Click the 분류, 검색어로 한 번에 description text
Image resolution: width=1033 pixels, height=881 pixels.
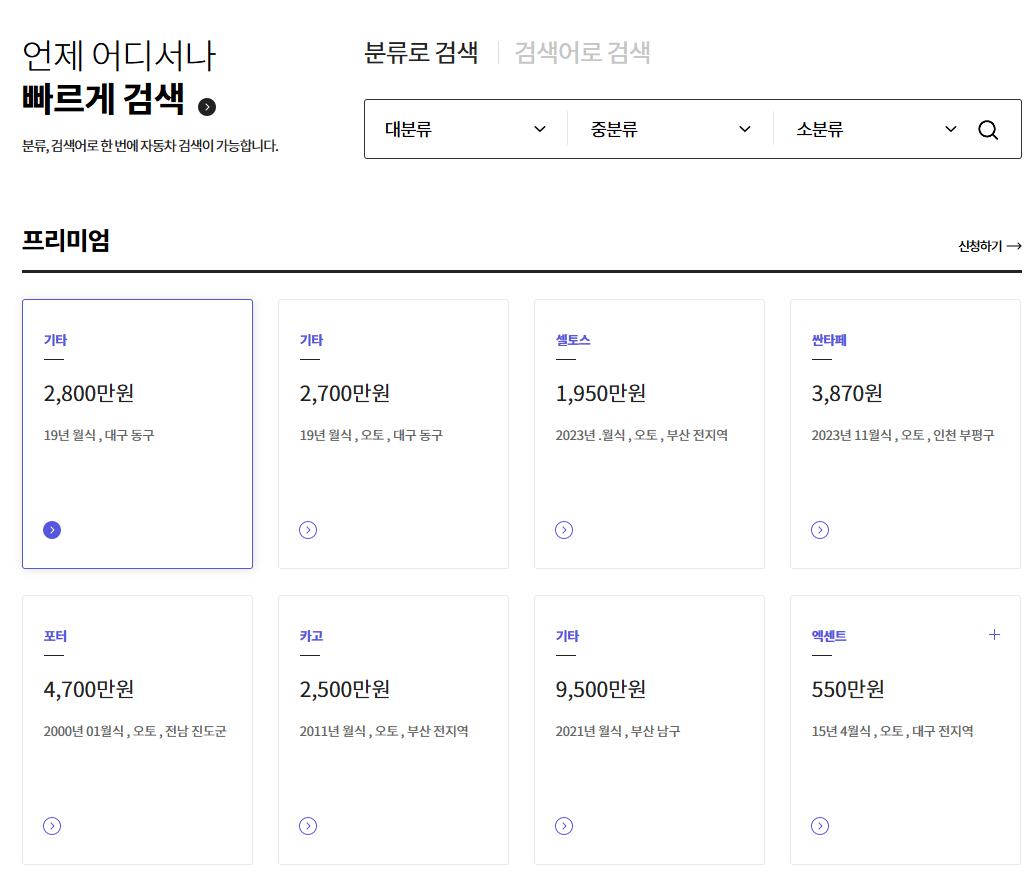pyautogui.click(x=150, y=146)
